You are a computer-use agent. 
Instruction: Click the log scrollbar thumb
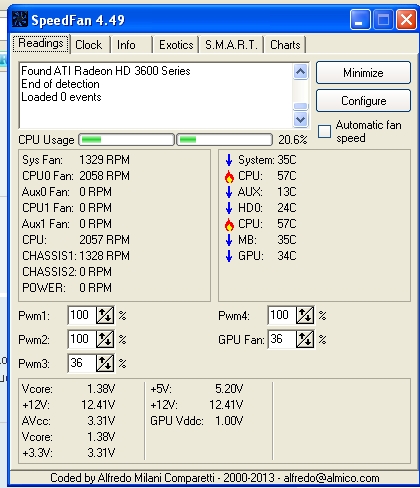301,106
